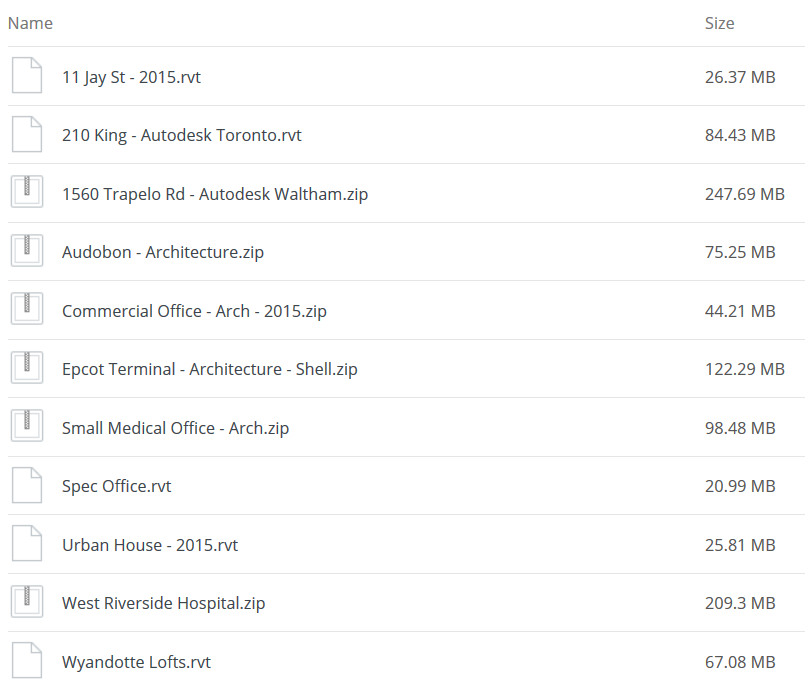
Task: Click the zip icon for West Riverside Hospital
Action: [27, 602]
